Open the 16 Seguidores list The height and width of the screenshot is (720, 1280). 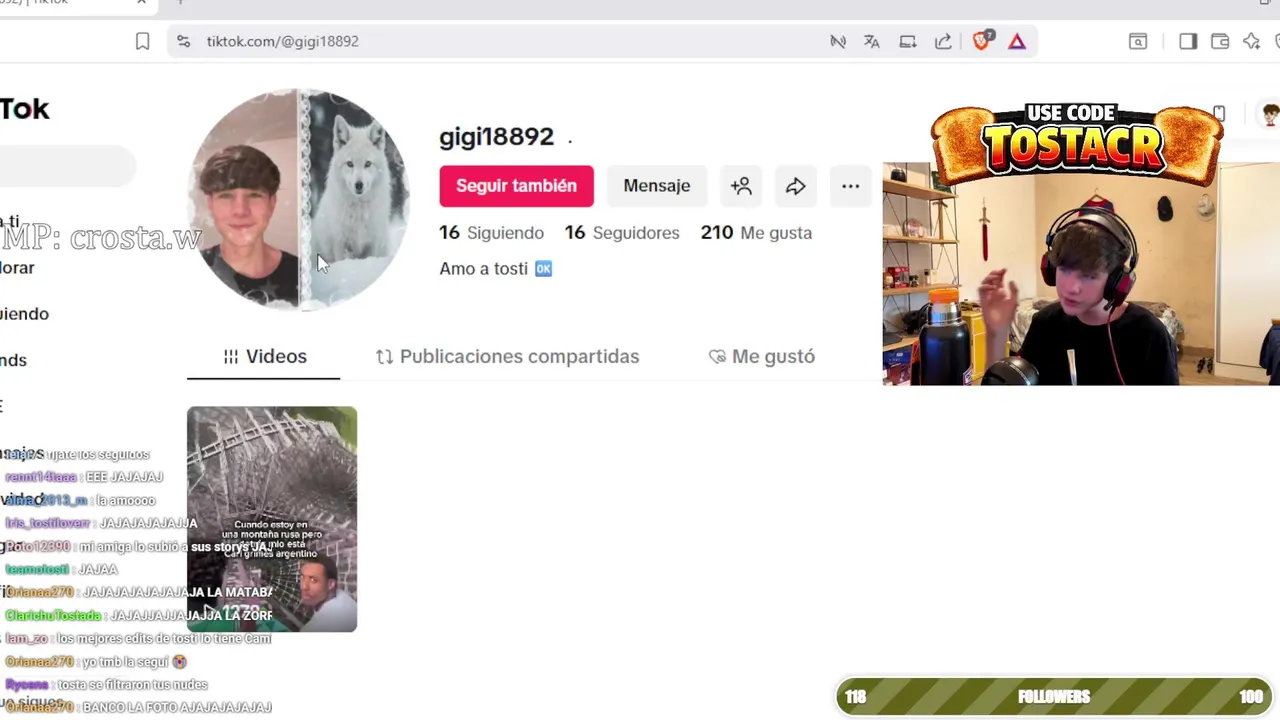pos(622,233)
